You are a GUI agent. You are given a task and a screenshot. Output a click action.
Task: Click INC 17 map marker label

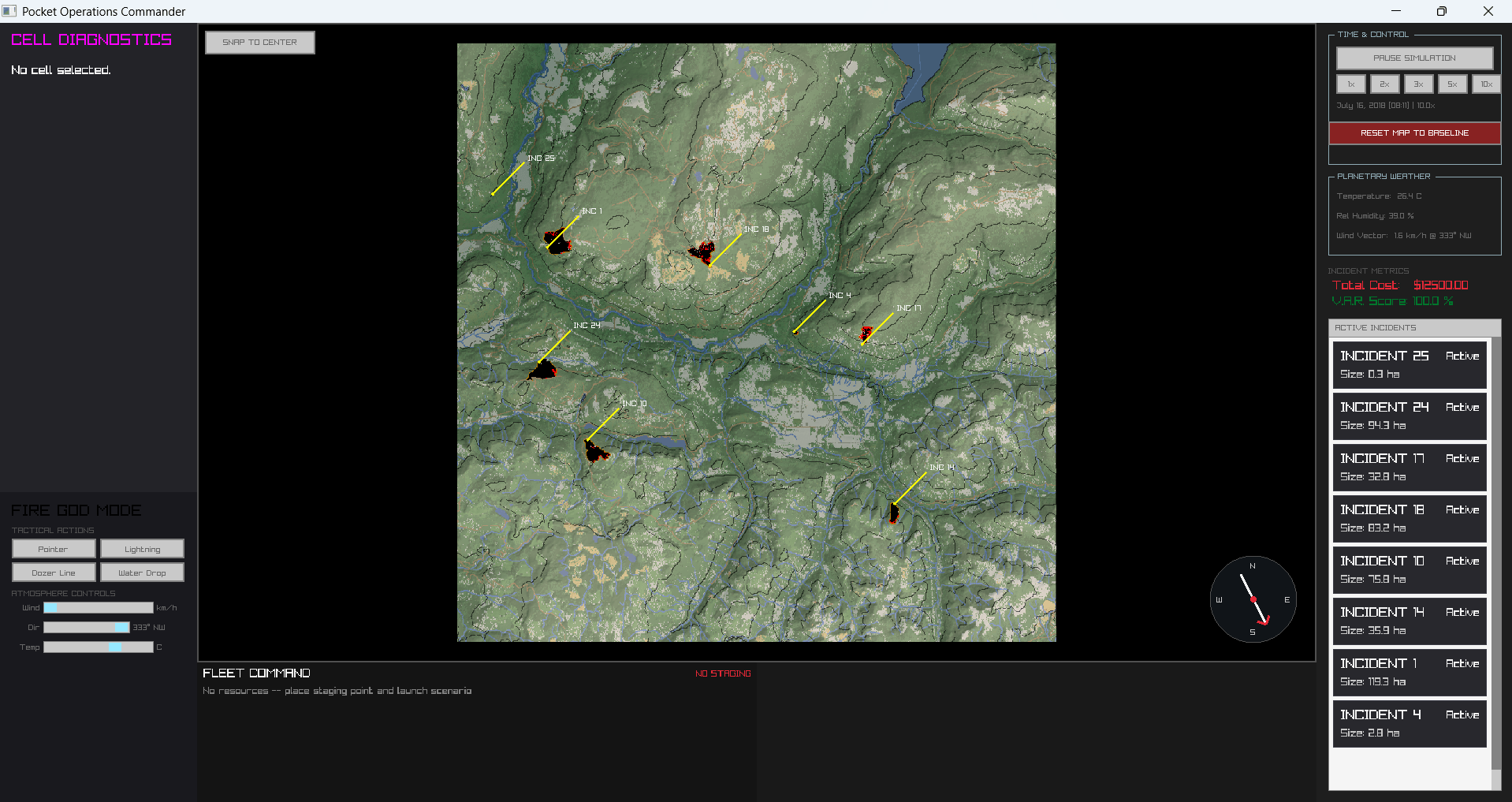(x=909, y=308)
